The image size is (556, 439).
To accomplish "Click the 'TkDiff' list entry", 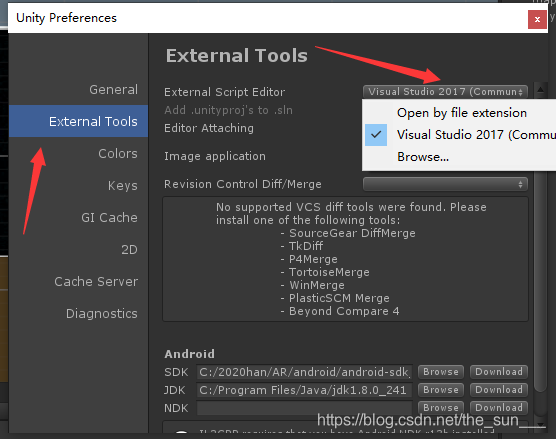I will pyautogui.click(x=306, y=246).
